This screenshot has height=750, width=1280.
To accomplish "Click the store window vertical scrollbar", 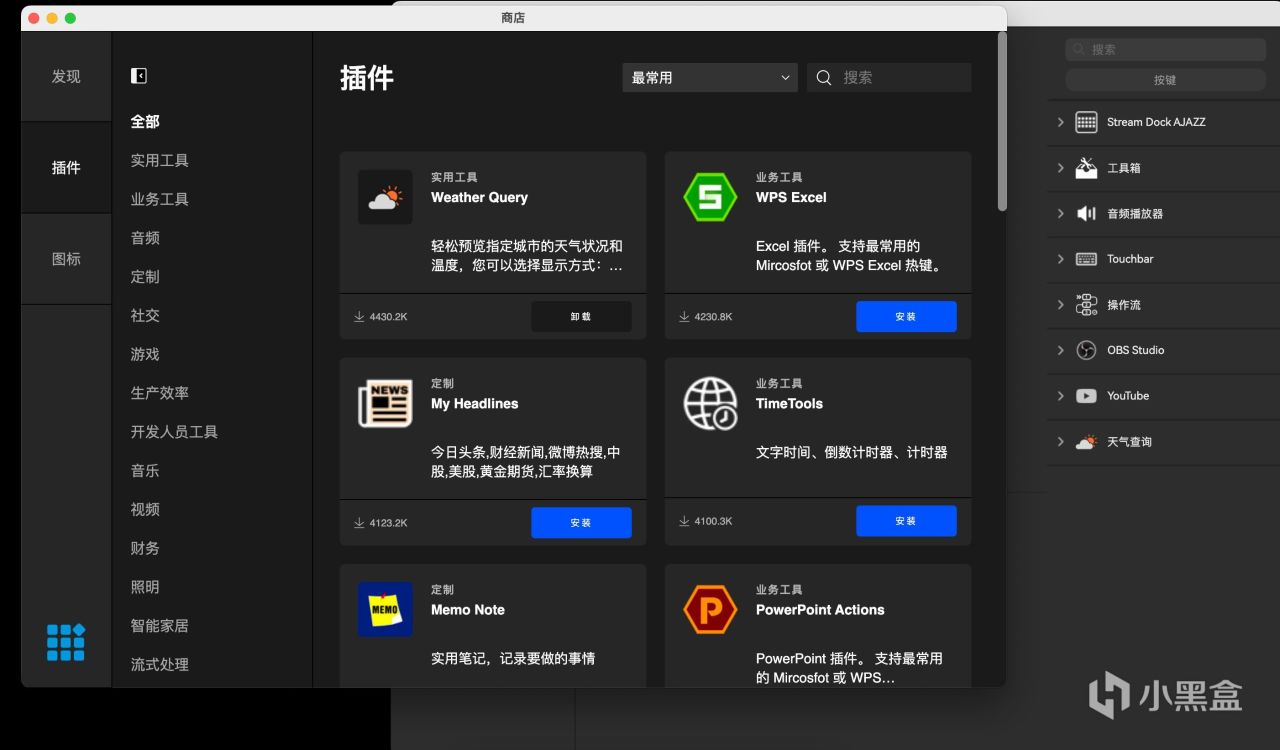I will (1002, 121).
